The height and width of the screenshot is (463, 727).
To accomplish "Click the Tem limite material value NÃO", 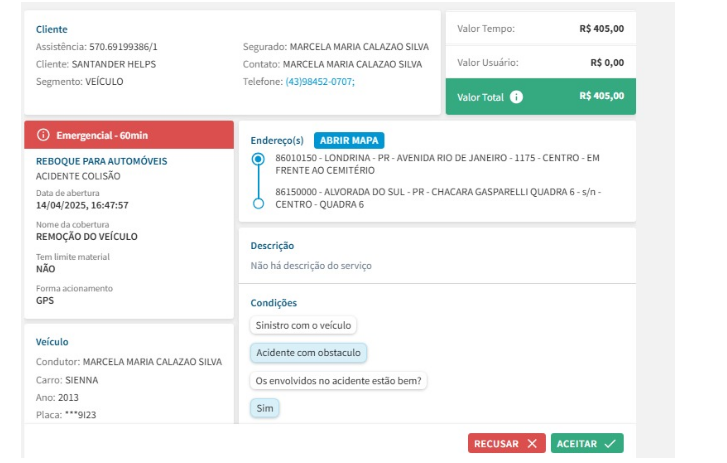I will coord(45,269).
